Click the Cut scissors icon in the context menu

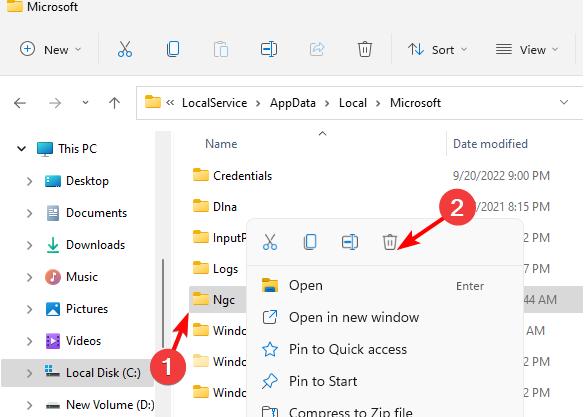pyautogui.click(x=270, y=242)
